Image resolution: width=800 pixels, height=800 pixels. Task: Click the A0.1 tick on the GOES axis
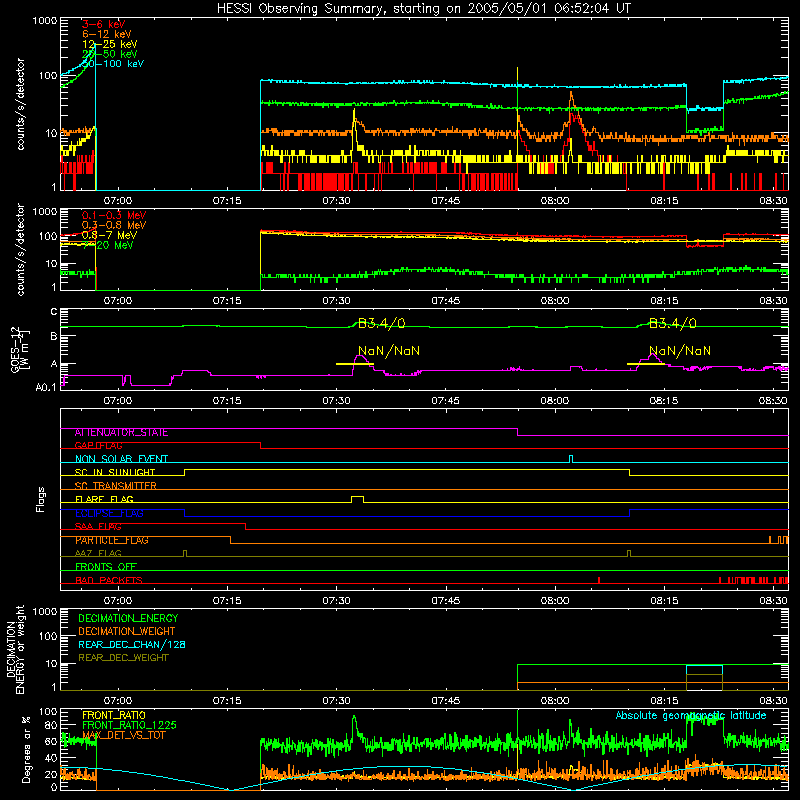[46, 387]
